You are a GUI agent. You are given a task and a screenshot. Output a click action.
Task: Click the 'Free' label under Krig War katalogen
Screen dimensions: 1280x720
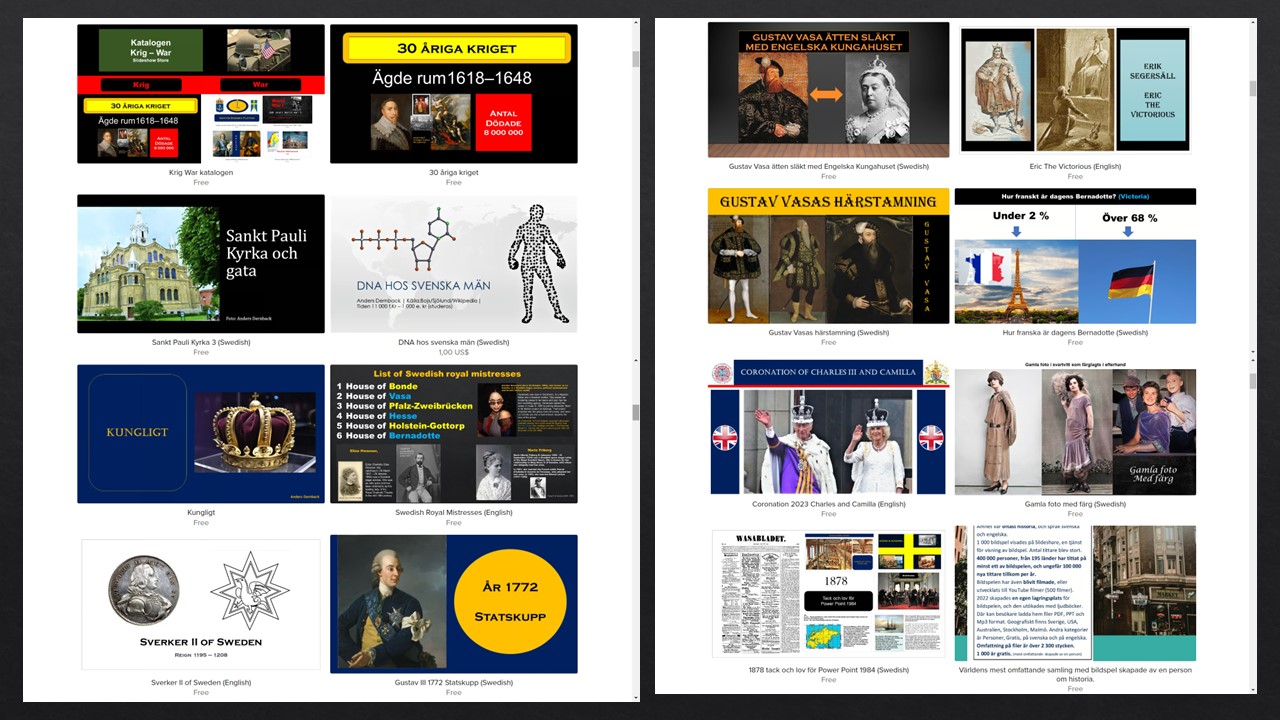point(201,182)
